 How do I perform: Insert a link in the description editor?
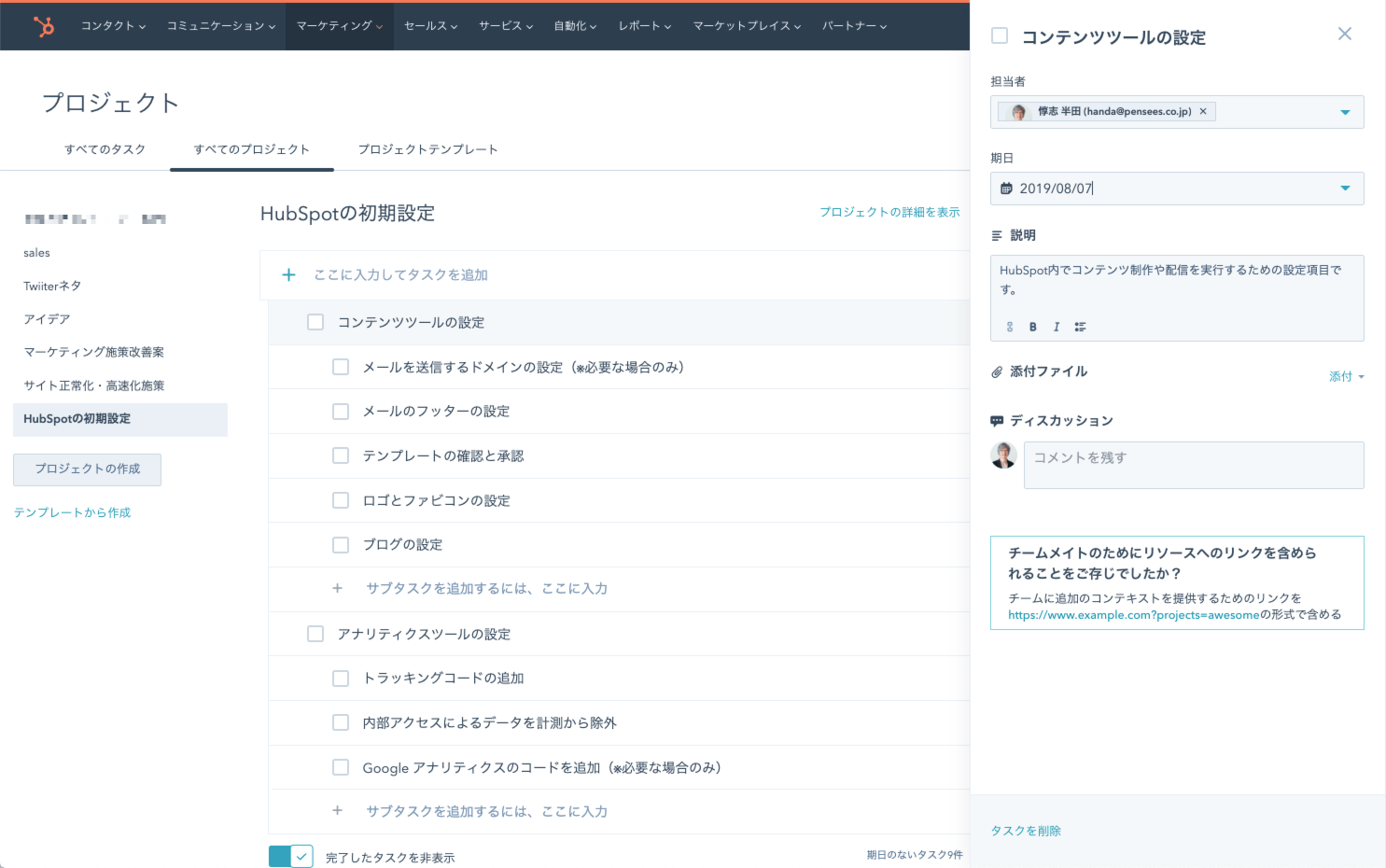[1009, 327]
